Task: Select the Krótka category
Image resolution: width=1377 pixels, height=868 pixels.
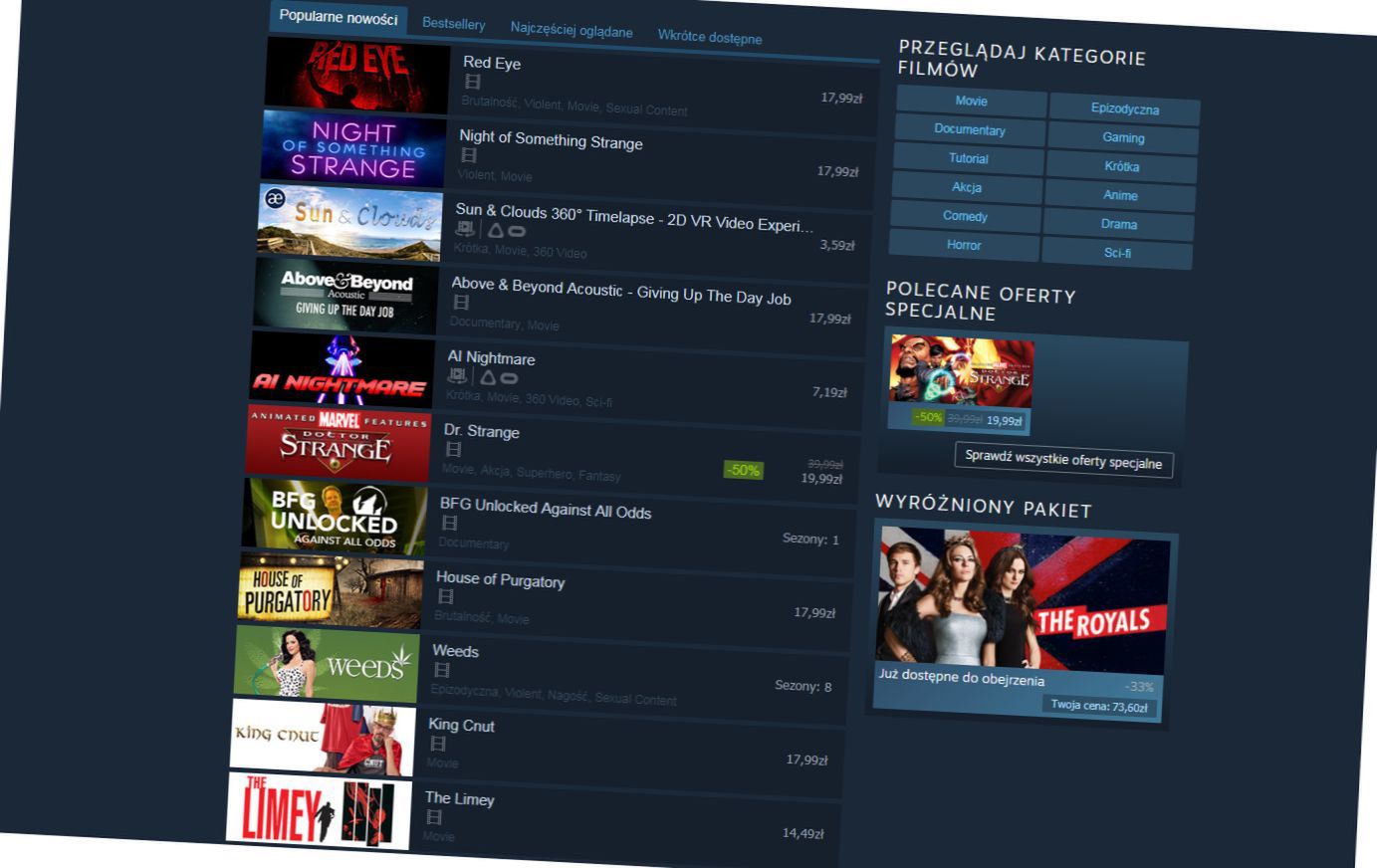Action: [1122, 166]
